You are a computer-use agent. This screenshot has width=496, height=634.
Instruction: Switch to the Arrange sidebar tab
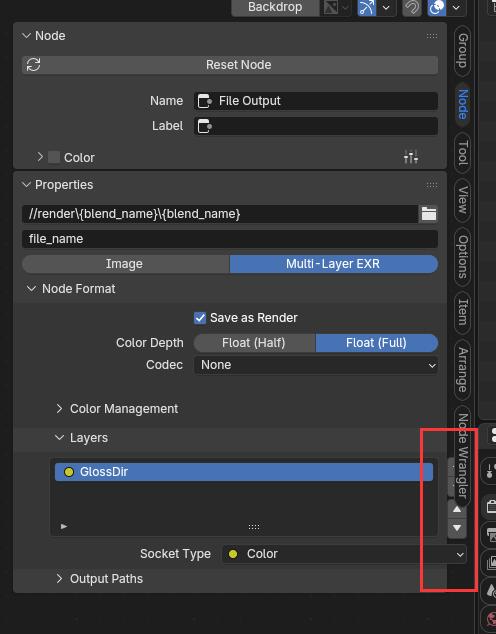tap(463, 370)
